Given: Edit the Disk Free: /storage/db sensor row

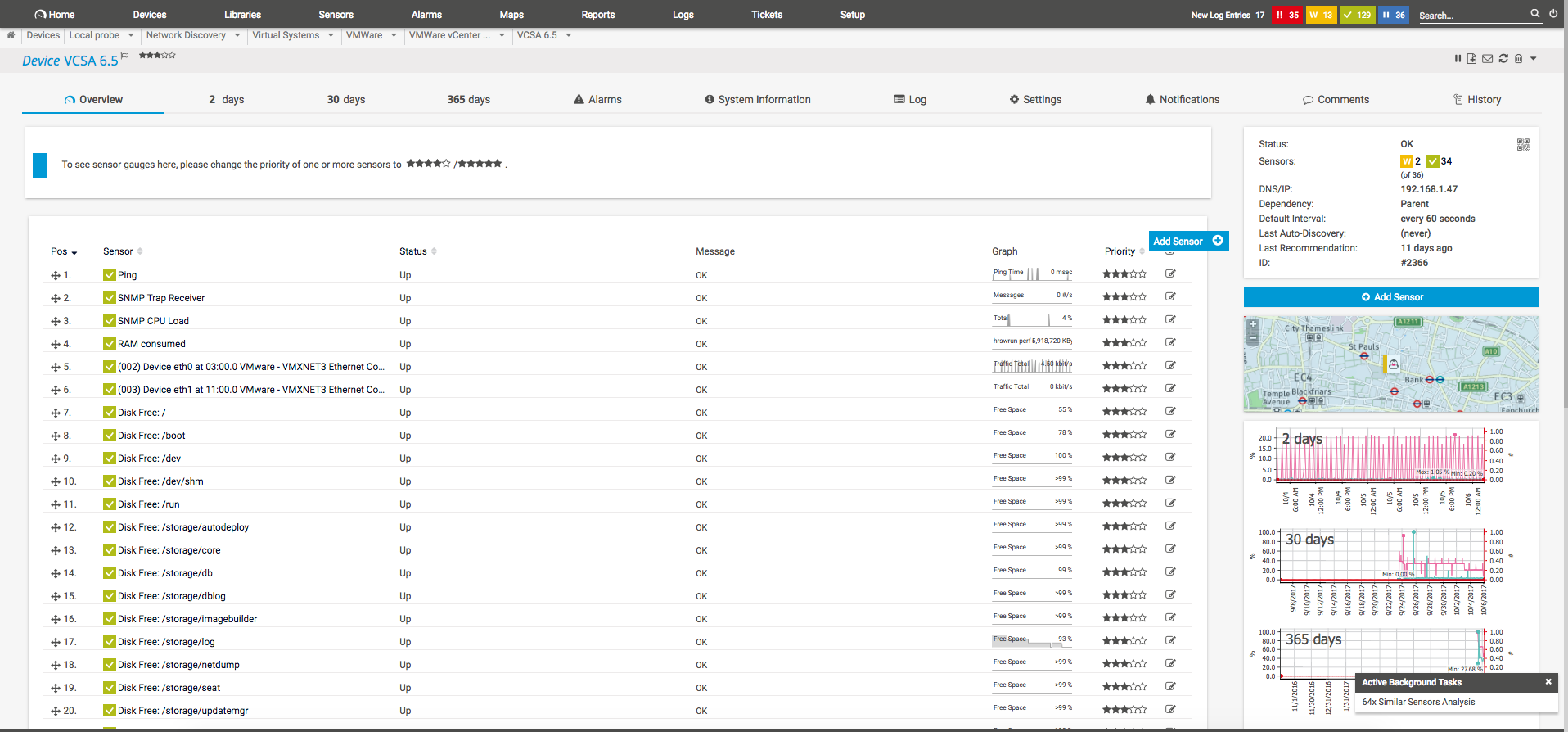Looking at the screenshot, I should click(1170, 572).
